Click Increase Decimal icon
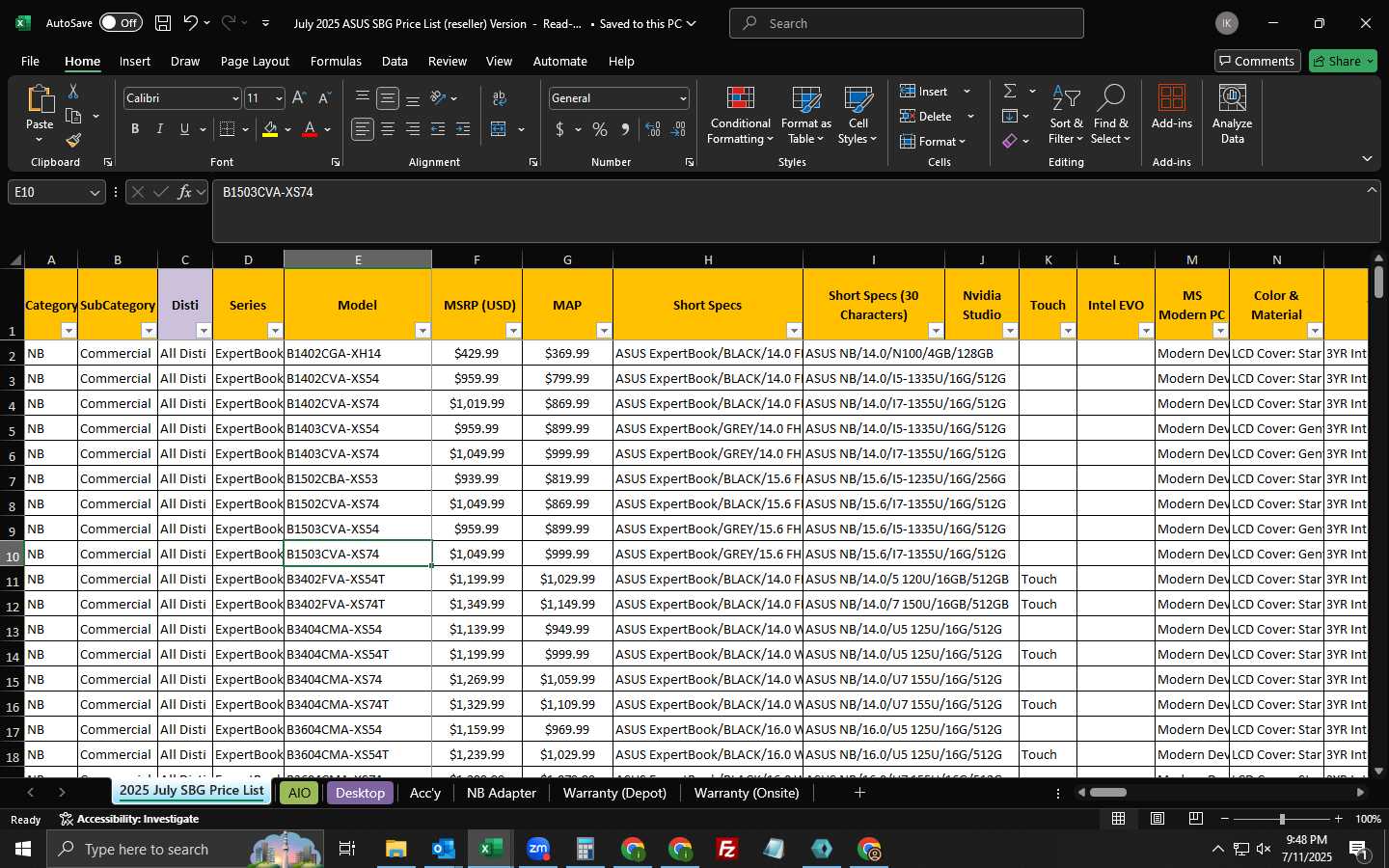 coord(653,129)
